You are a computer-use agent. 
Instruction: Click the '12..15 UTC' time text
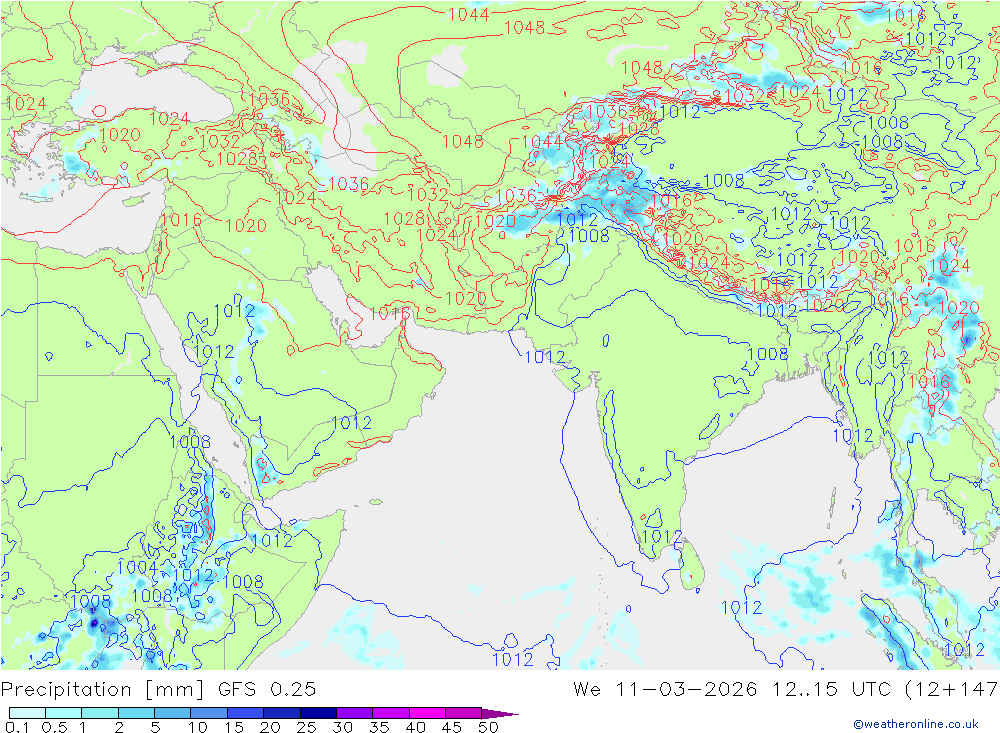pos(830,689)
